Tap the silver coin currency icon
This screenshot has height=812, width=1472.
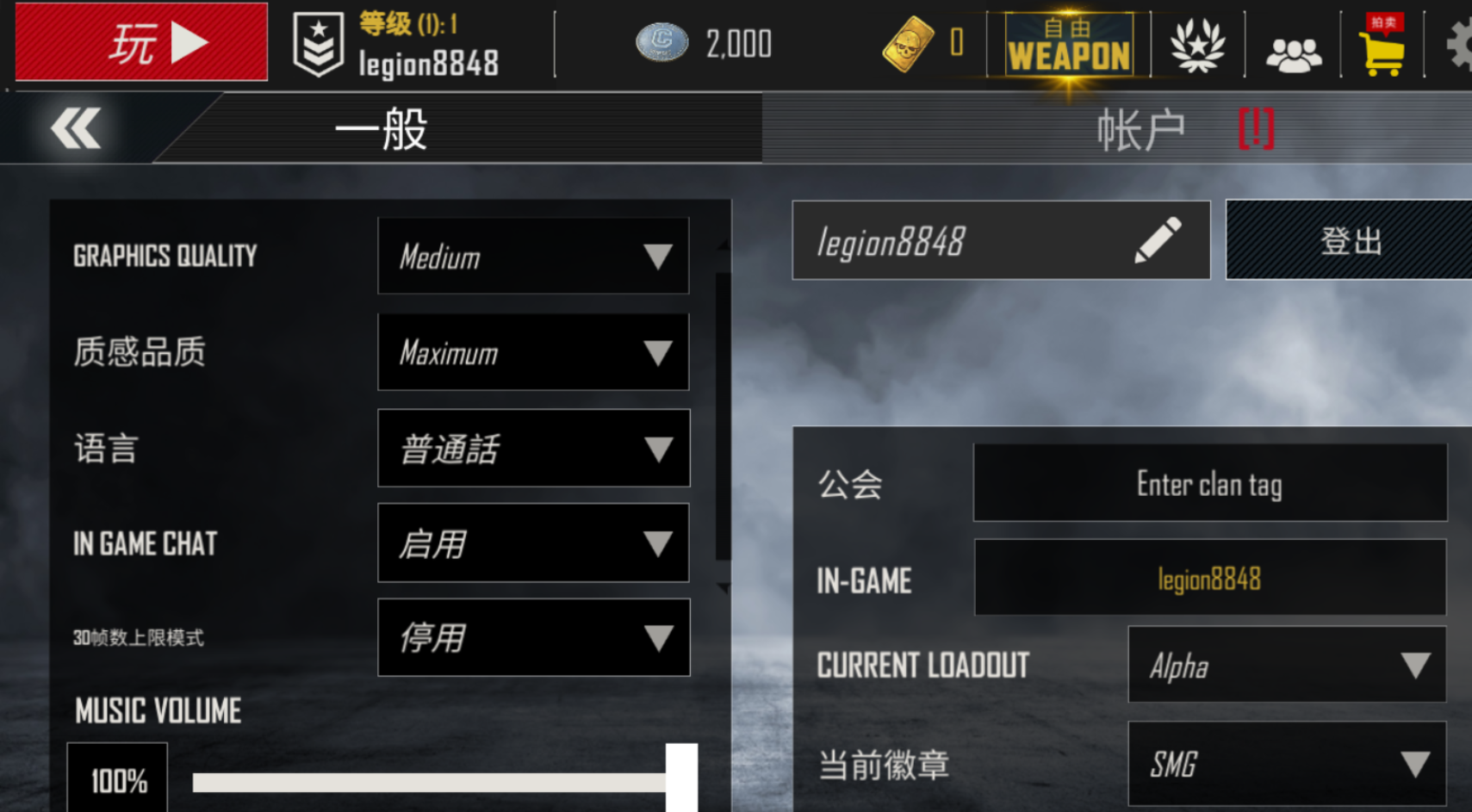click(661, 42)
